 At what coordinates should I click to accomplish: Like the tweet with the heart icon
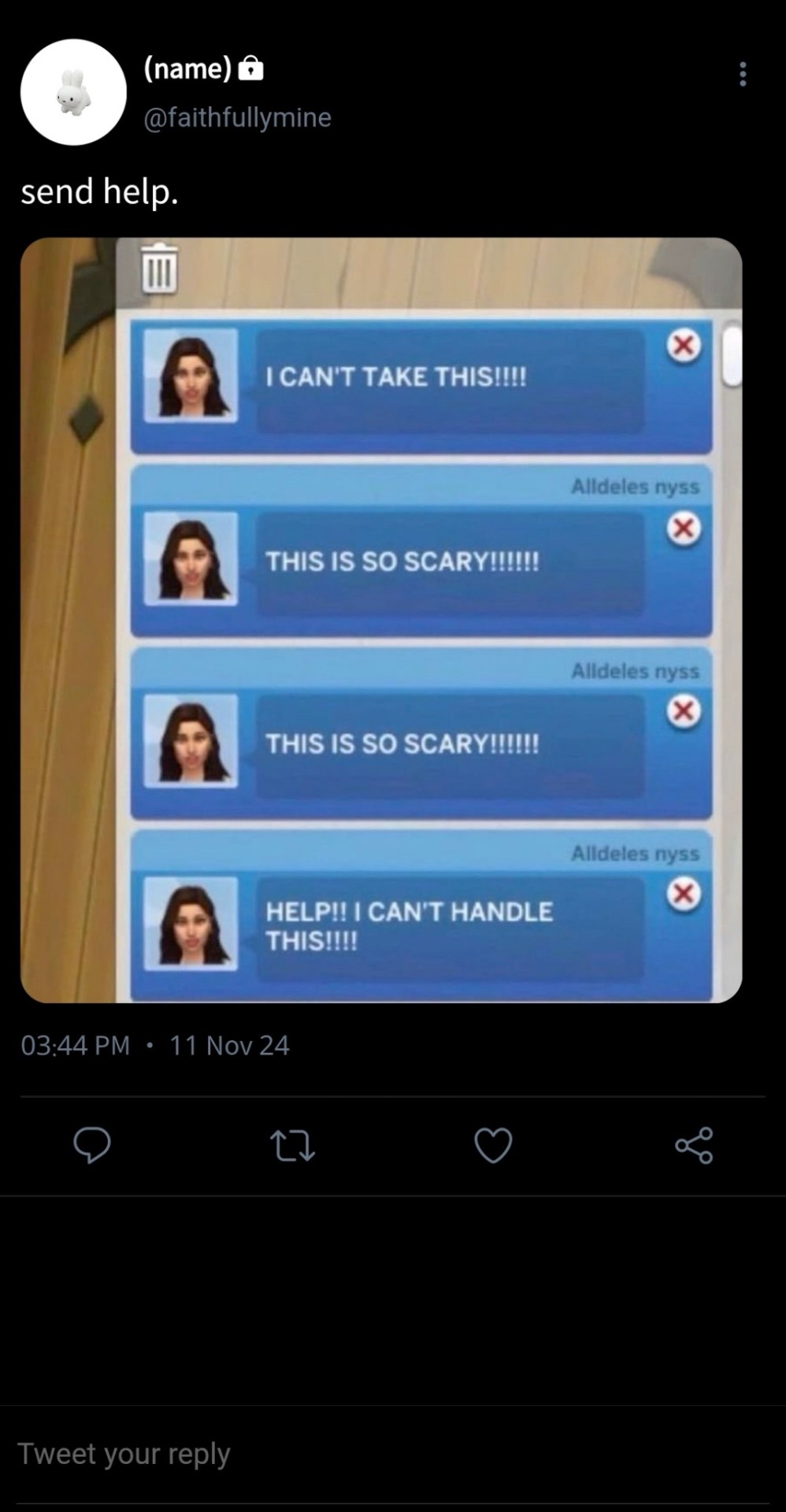(x=494, y=1145)
